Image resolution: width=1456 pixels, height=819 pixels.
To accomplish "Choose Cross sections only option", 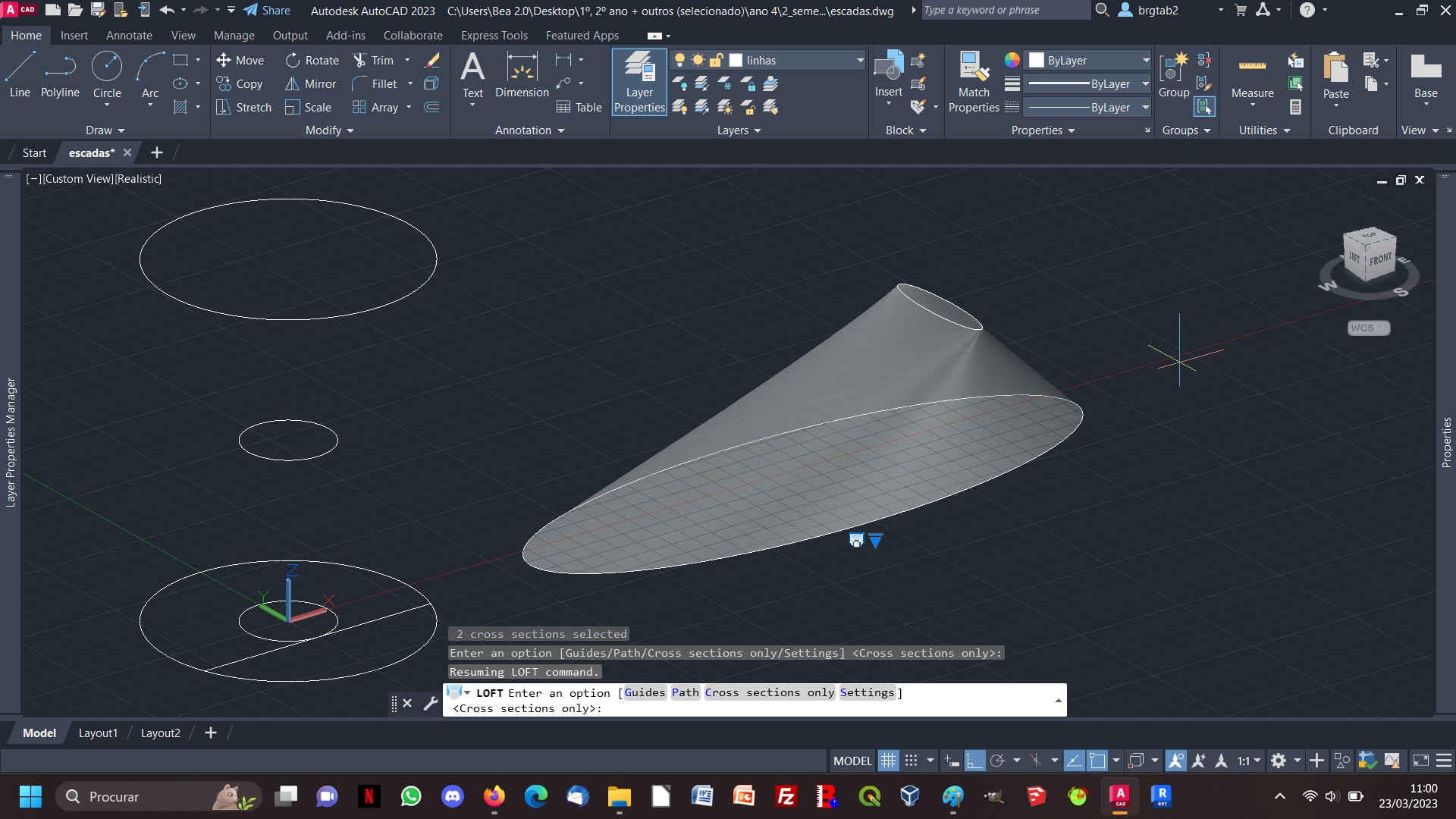I will coord(769,692).
